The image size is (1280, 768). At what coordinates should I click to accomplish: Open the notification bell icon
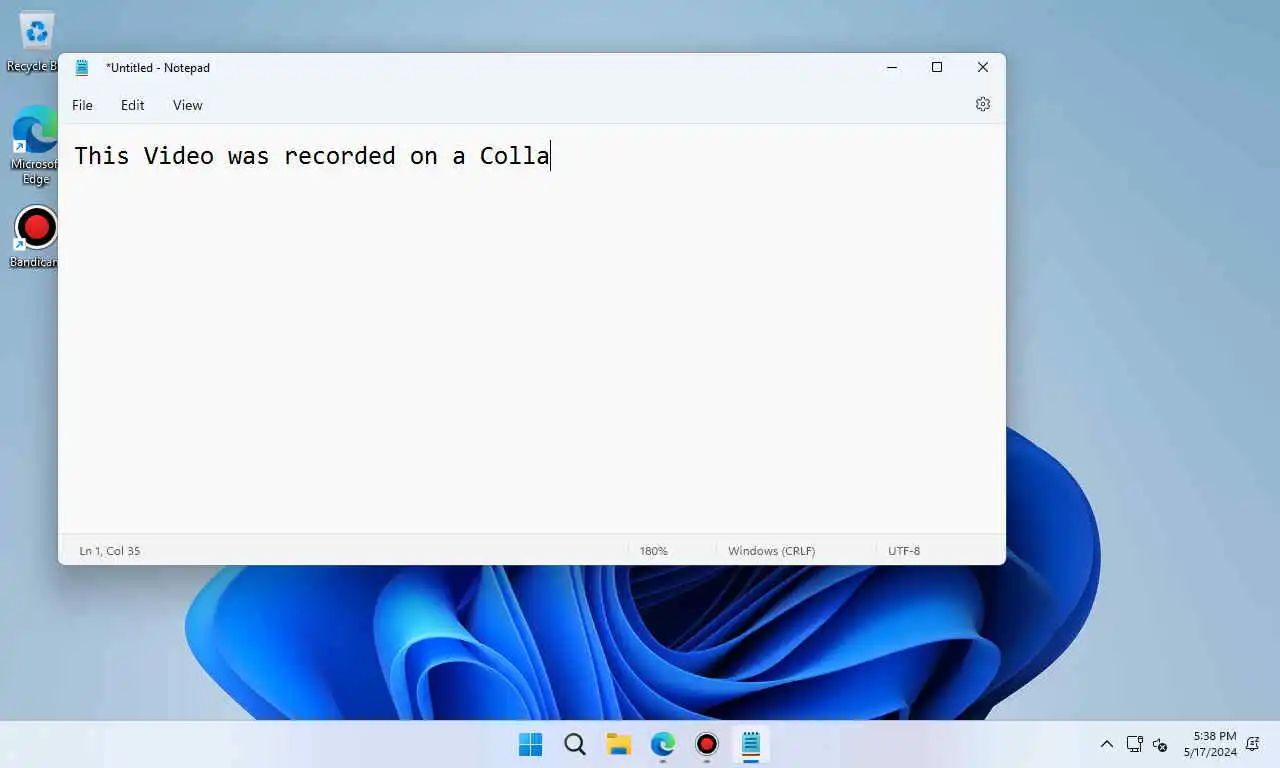(x=1252, y=744)
